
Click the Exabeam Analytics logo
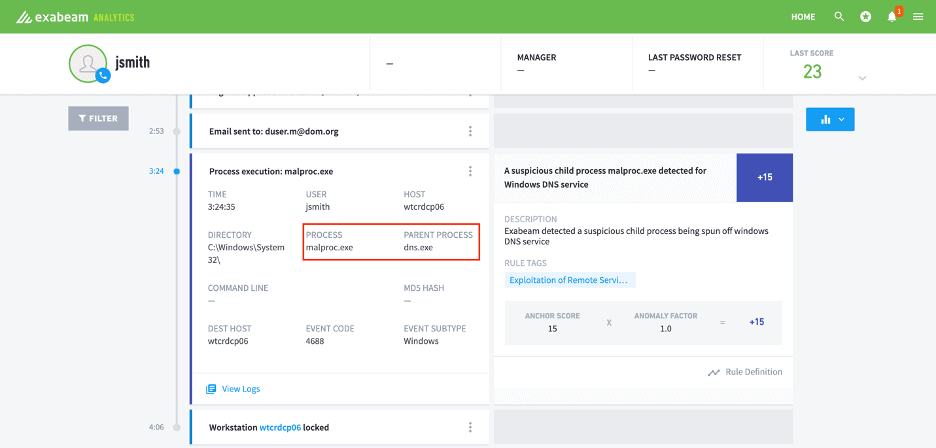pyautogui.click(x=75, y=17)
